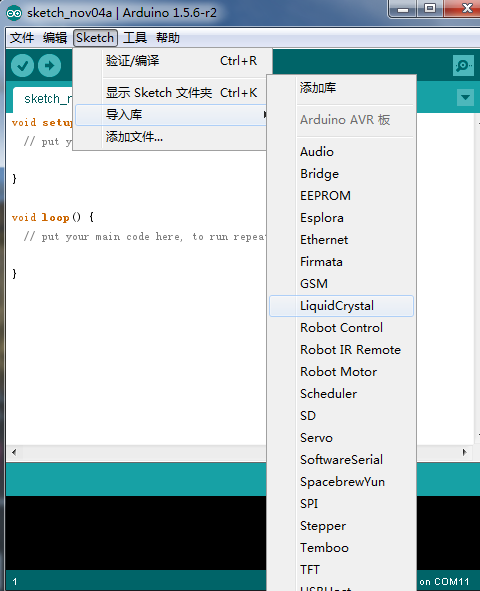The image size is (480, 591).
Task: Import the TFT library
Action: [341, 570]
